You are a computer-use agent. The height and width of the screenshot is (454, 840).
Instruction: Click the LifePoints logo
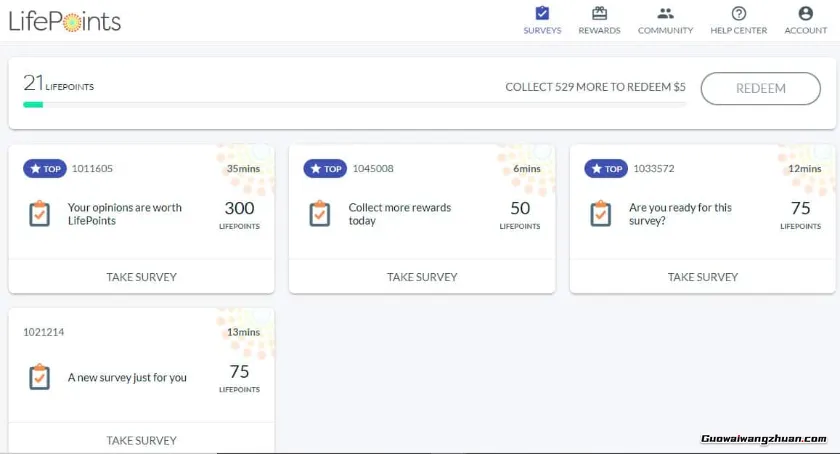(x=65, y=21)
